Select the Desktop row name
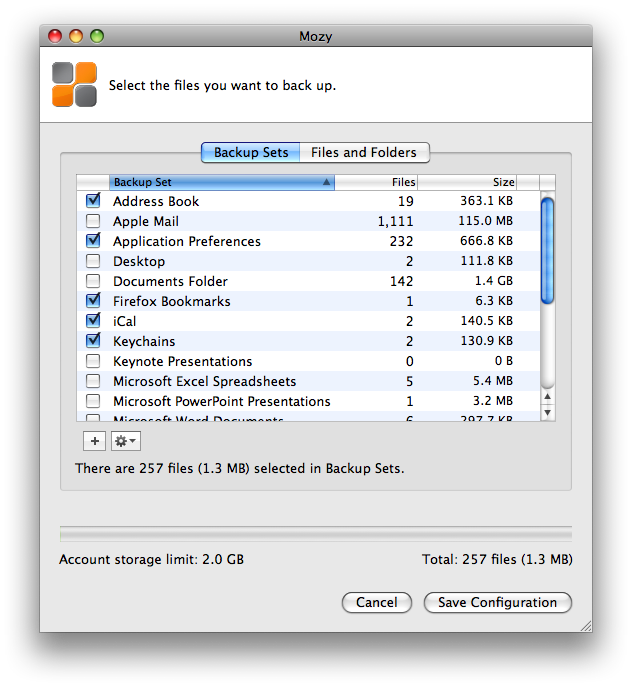Viewport: 632px width, 687px height. (x=139, y=261)
